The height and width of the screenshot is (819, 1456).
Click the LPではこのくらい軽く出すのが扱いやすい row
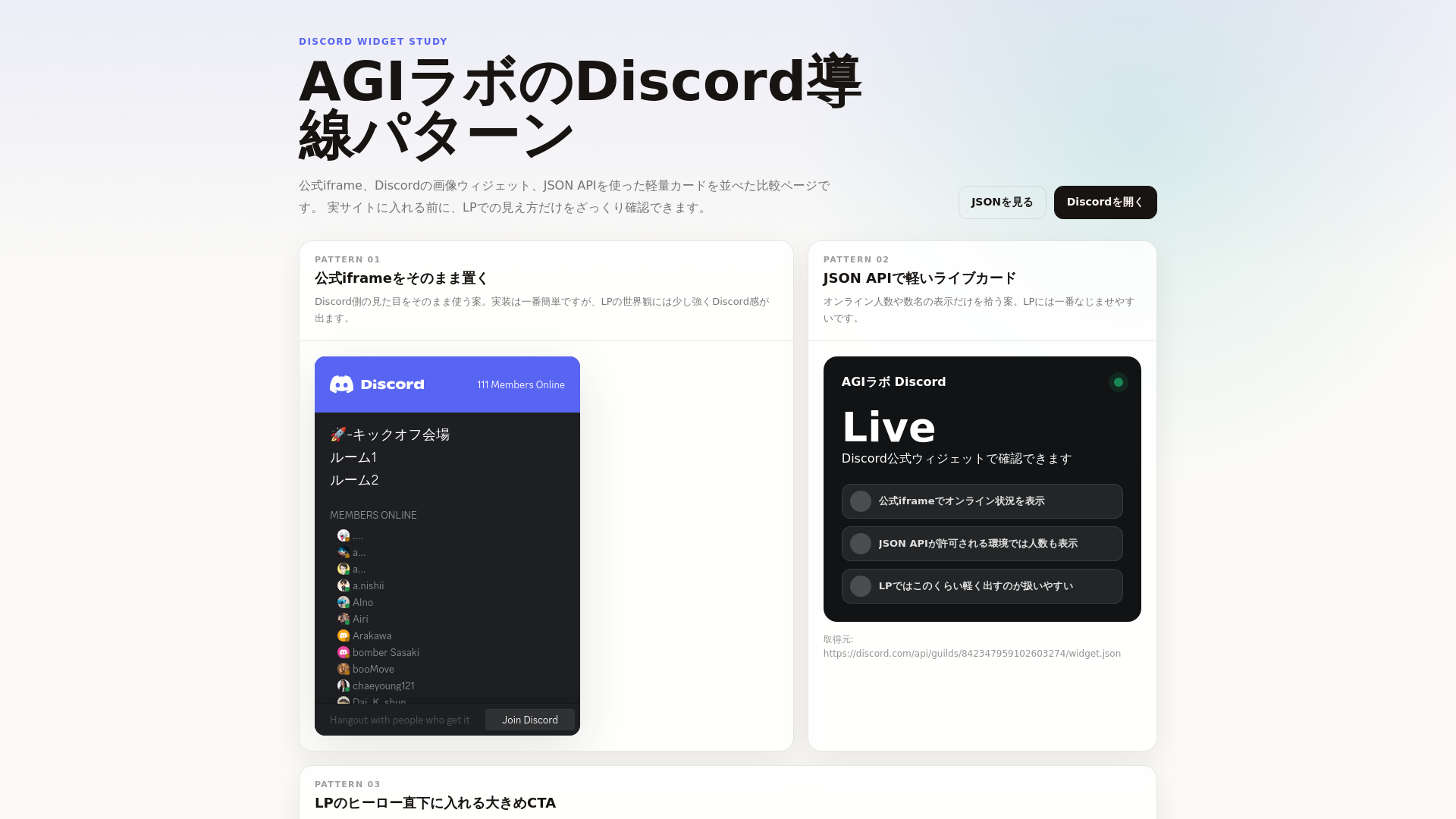click(x=982, y=586)
